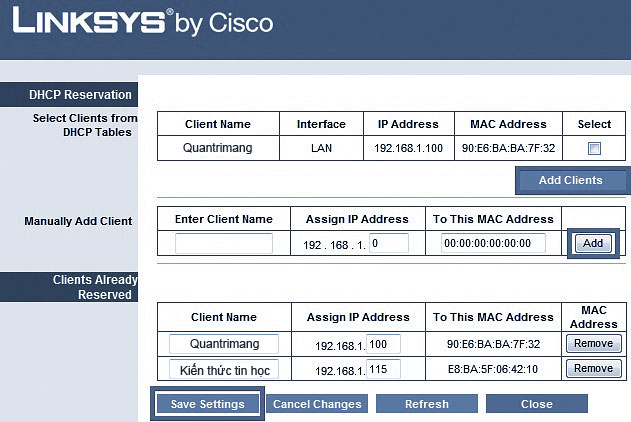Remove the Quantrimang reserved client
Image resolution: width=631 pixels, height=422 pixels.
[x=593, y=343]
